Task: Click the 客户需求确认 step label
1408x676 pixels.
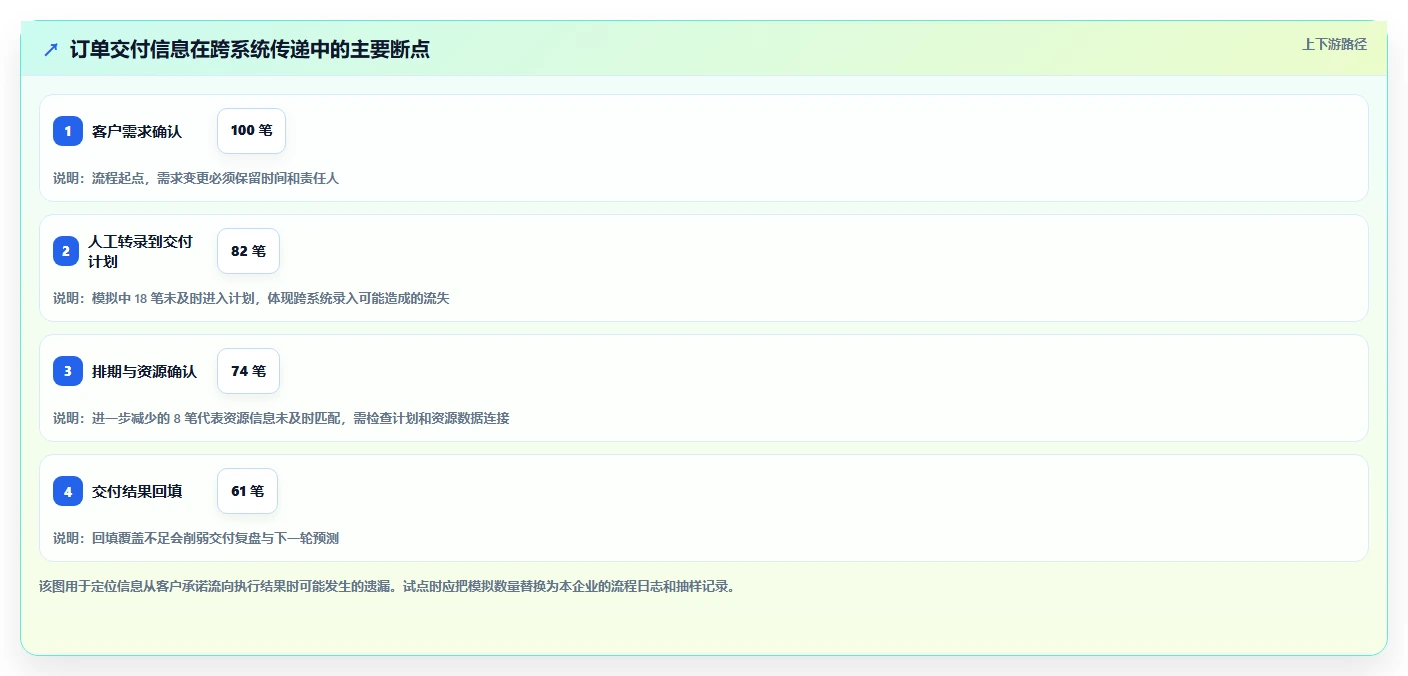Action: tap(137, 131)
